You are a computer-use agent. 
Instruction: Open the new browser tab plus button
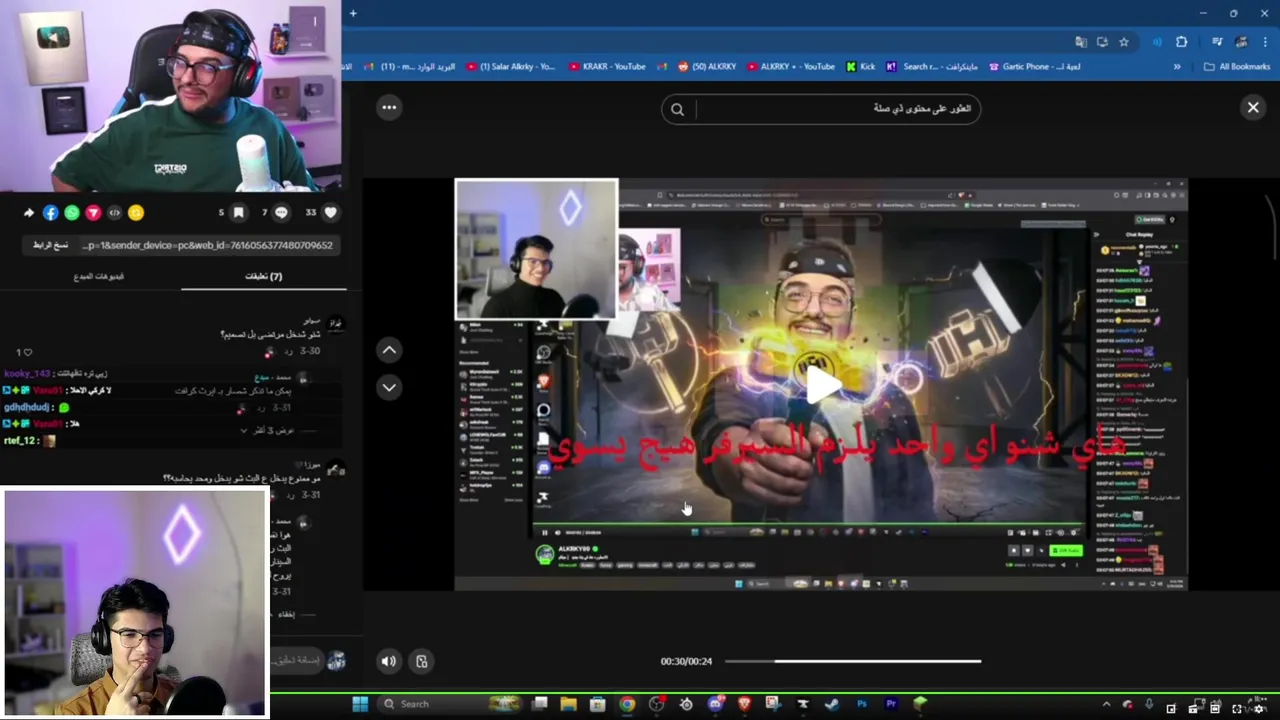pos(353,13)
